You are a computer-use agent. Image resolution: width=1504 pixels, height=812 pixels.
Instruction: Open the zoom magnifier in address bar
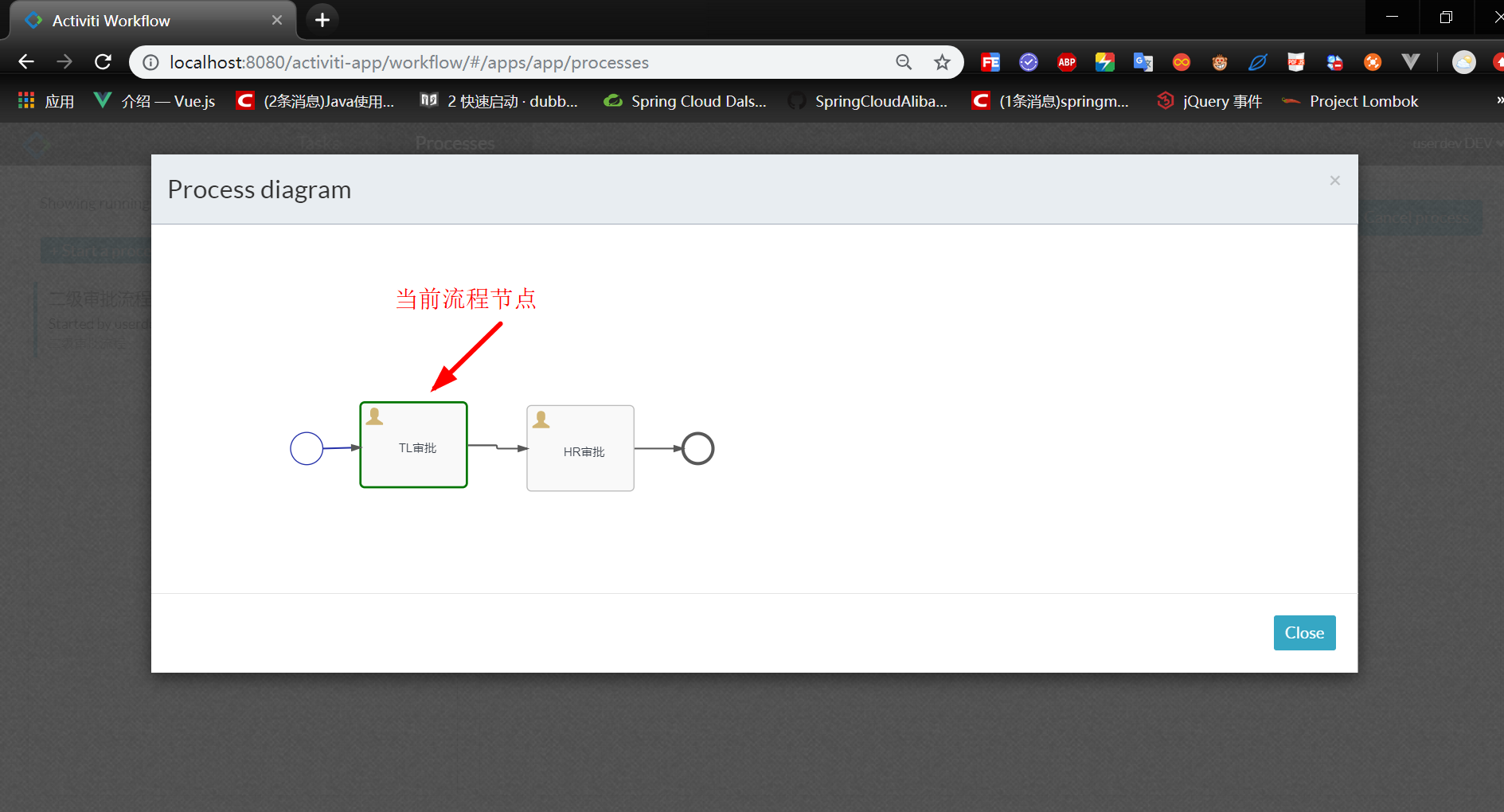coord(904,62)
